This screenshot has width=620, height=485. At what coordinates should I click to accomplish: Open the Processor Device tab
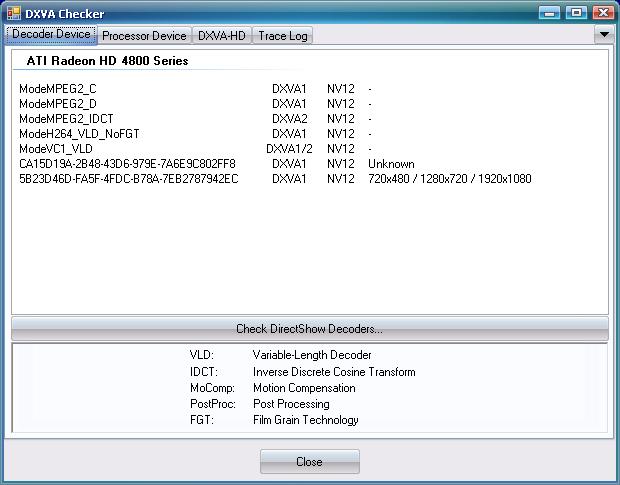tap(144, 36)
